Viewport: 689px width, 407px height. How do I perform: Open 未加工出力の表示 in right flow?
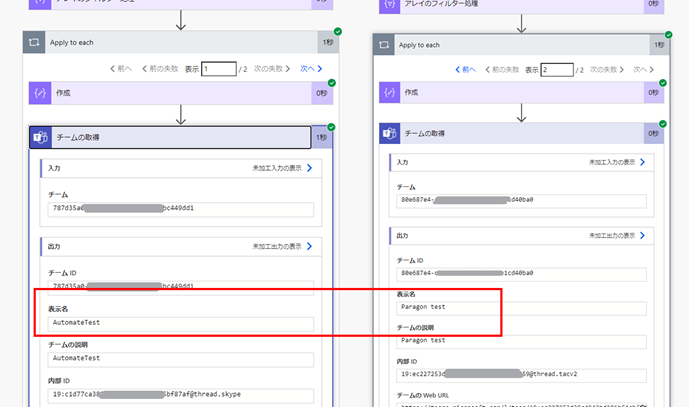[x=617, y=236]
